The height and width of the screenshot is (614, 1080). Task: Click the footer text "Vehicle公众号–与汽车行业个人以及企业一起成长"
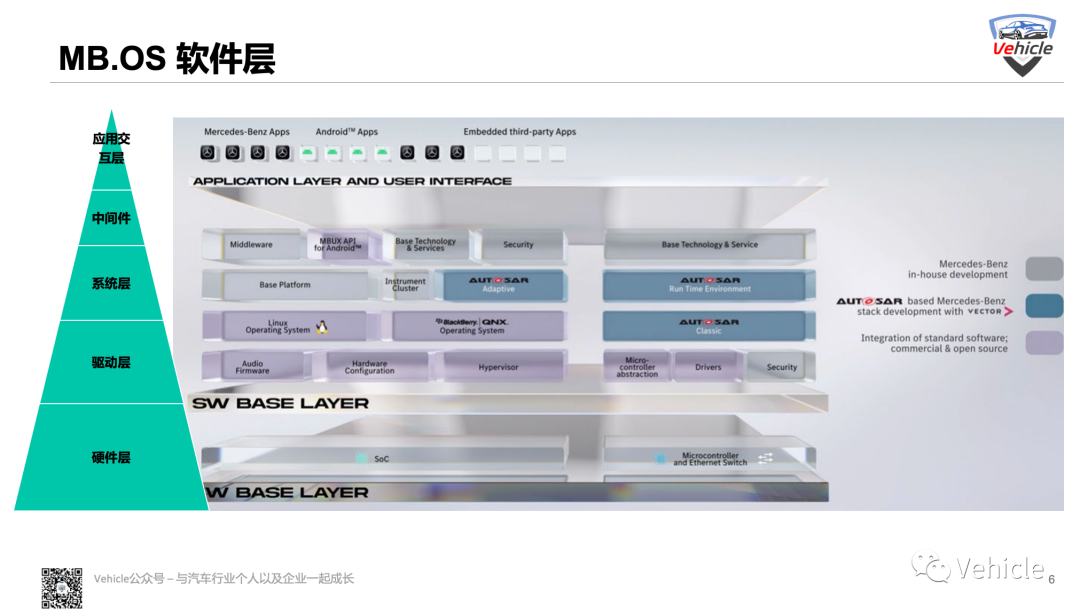[224, 578]
